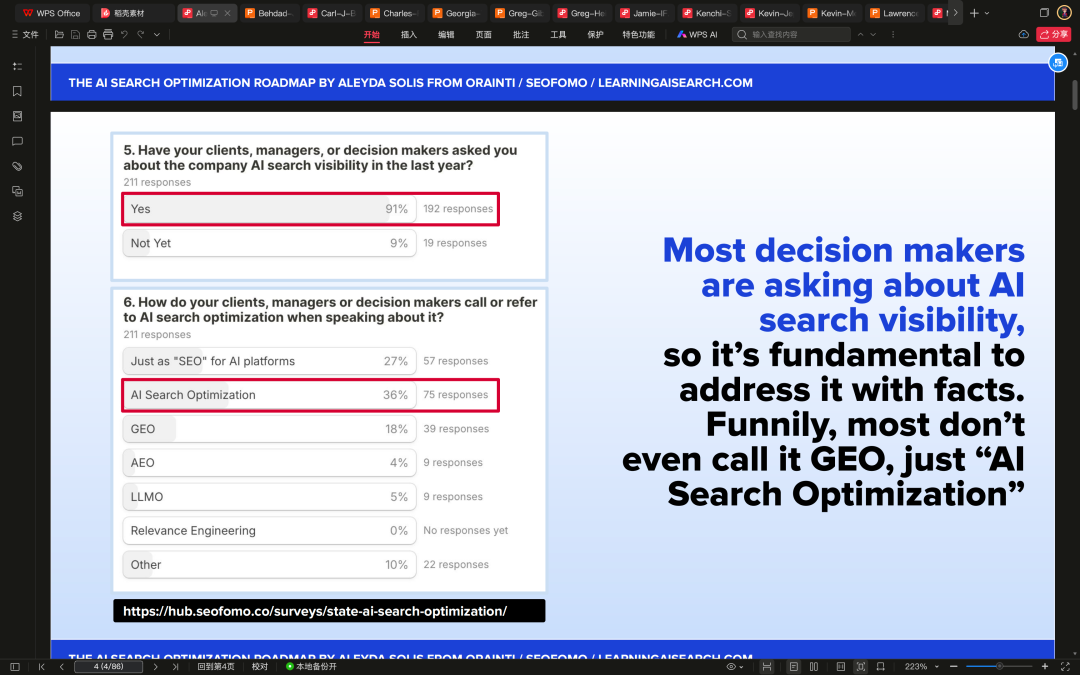
Task: Switch to the Kenchi-S document tab
Action: pyautogui.click(x=707, y=13)
